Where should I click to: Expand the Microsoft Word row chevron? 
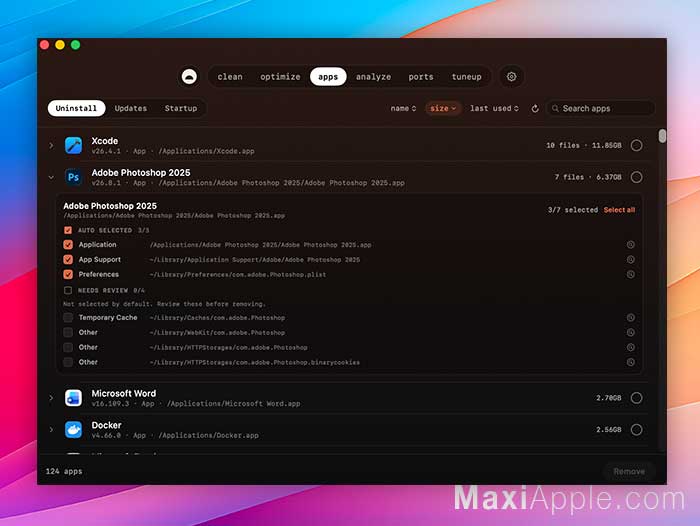pyautogui.click(x=51, y=398)
